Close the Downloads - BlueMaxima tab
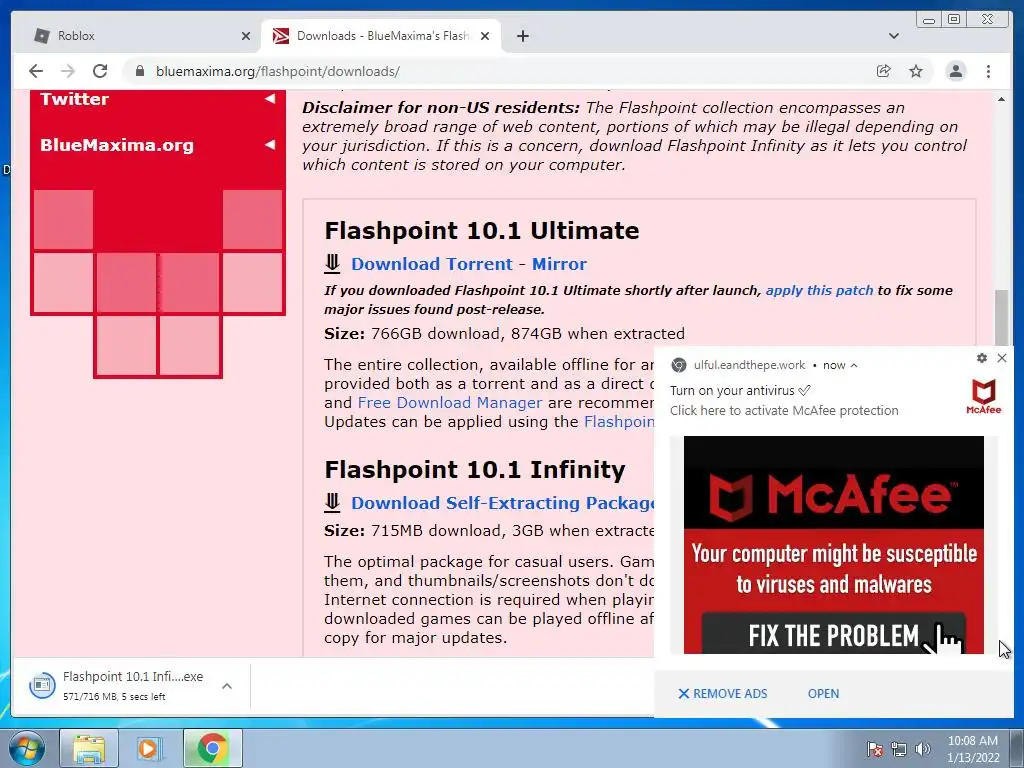The image size is (1024, 768). 485,36
